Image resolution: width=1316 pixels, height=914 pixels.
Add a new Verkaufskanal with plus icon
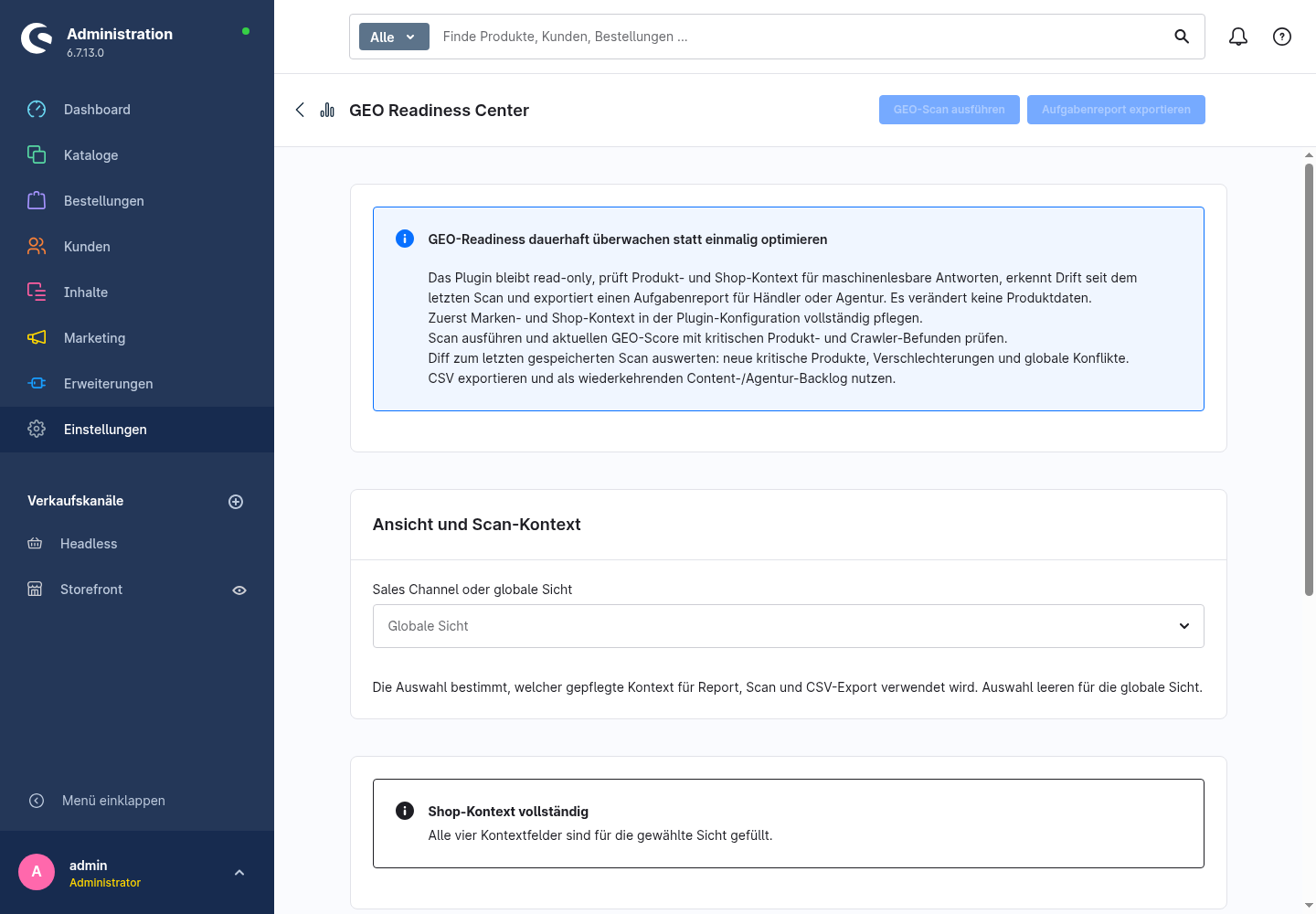point(236,502)
